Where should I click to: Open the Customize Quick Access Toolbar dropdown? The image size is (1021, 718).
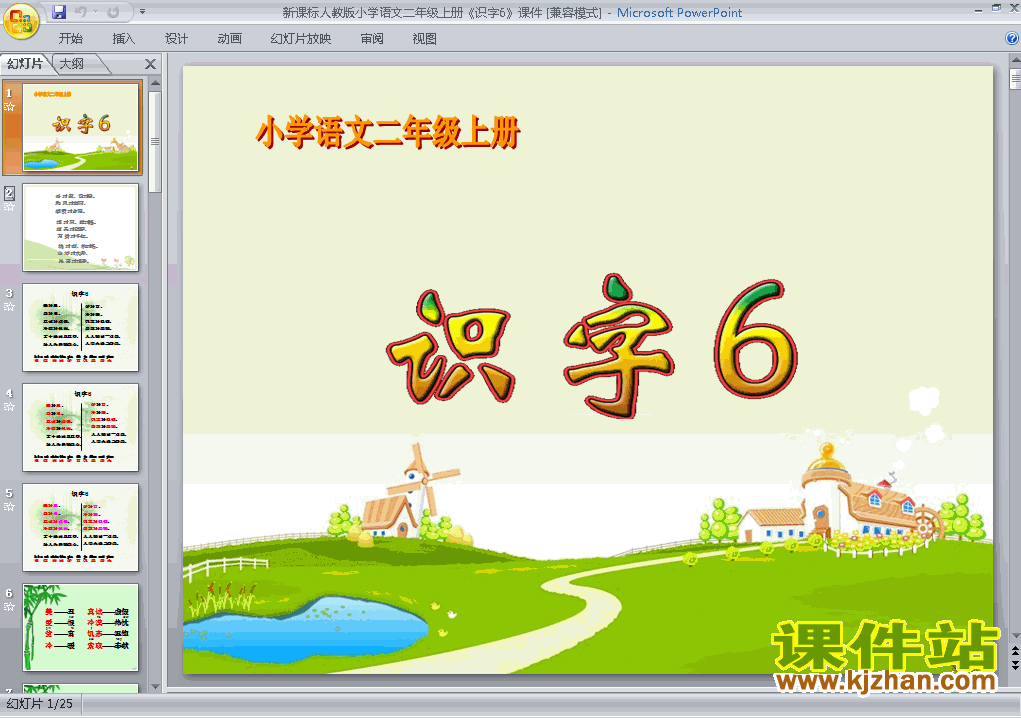(143, 12)
